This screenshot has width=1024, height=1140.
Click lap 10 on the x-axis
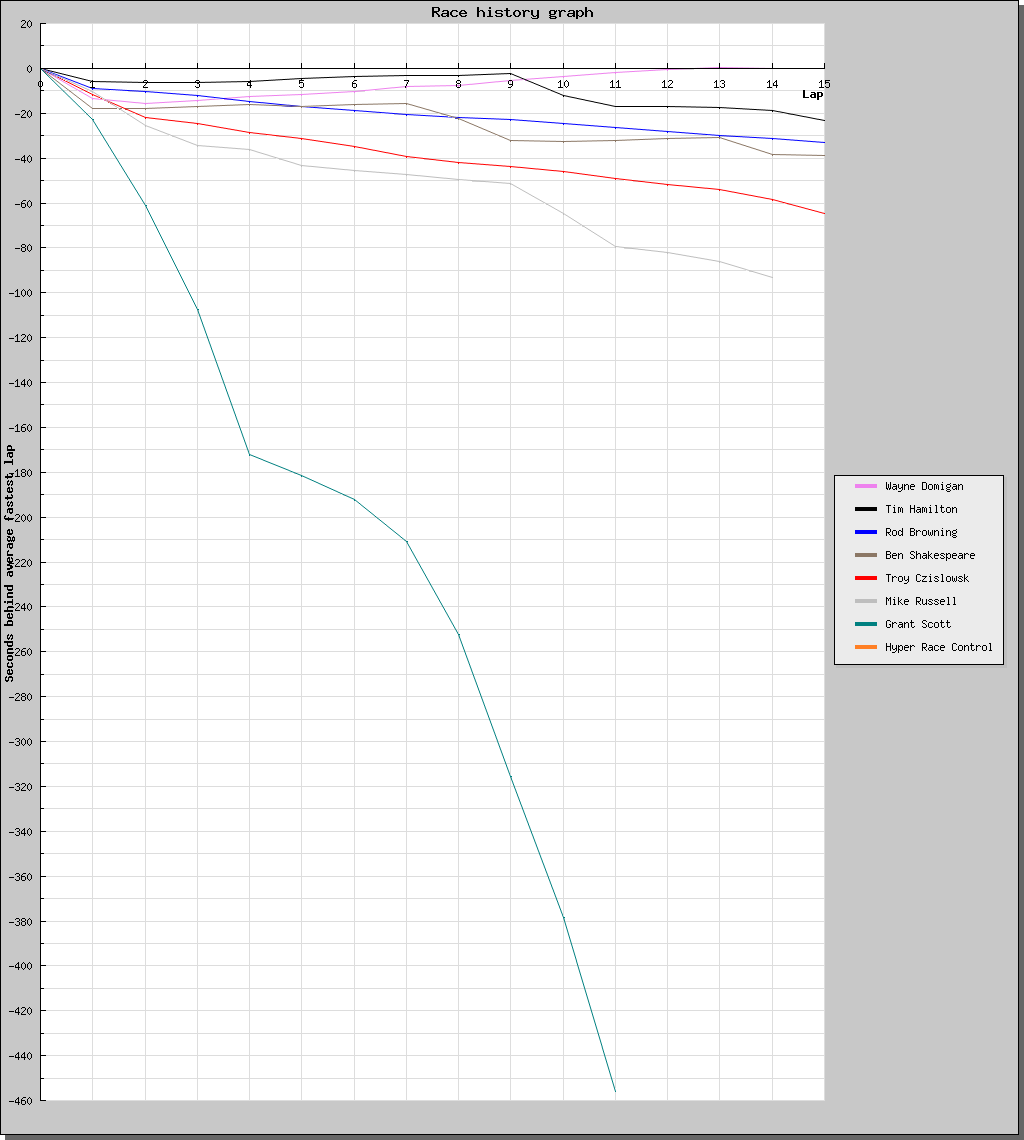click(563, 84)
